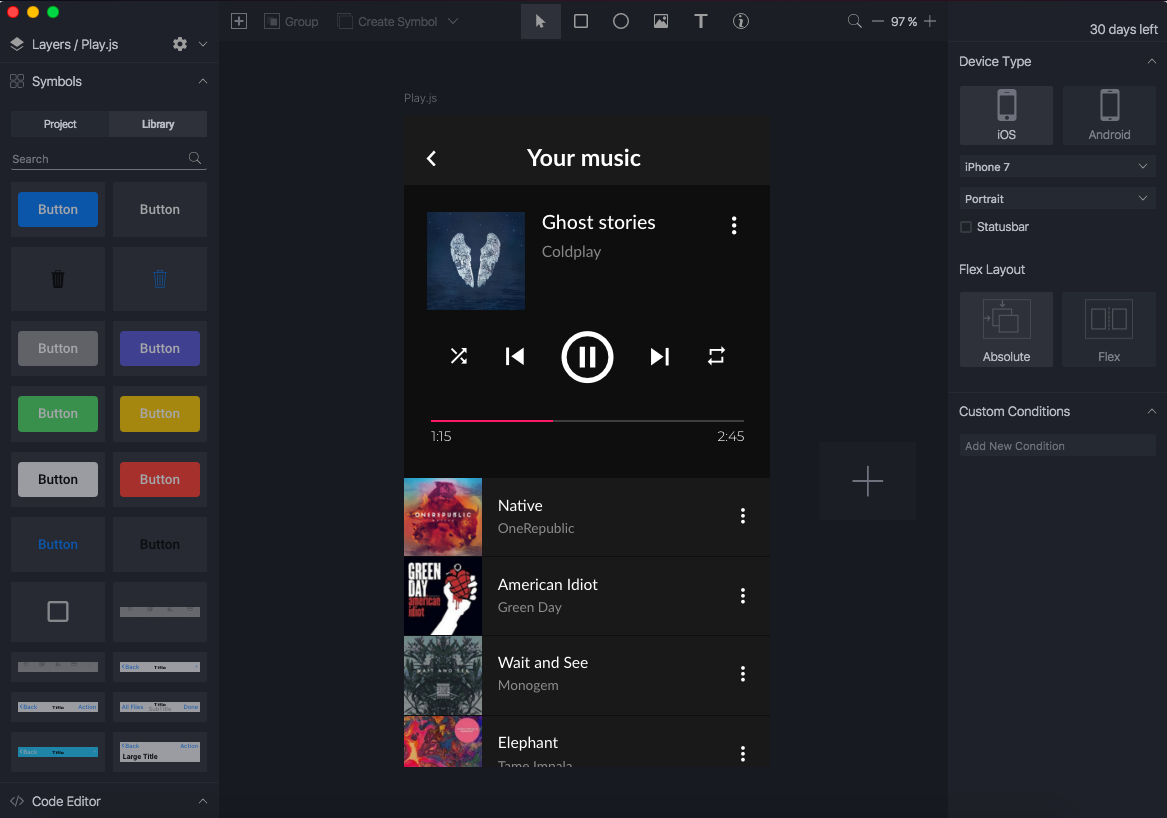Select the blue trash icon symbol
This screenshot has width=1167, height=818.
(x=160, y=279)
